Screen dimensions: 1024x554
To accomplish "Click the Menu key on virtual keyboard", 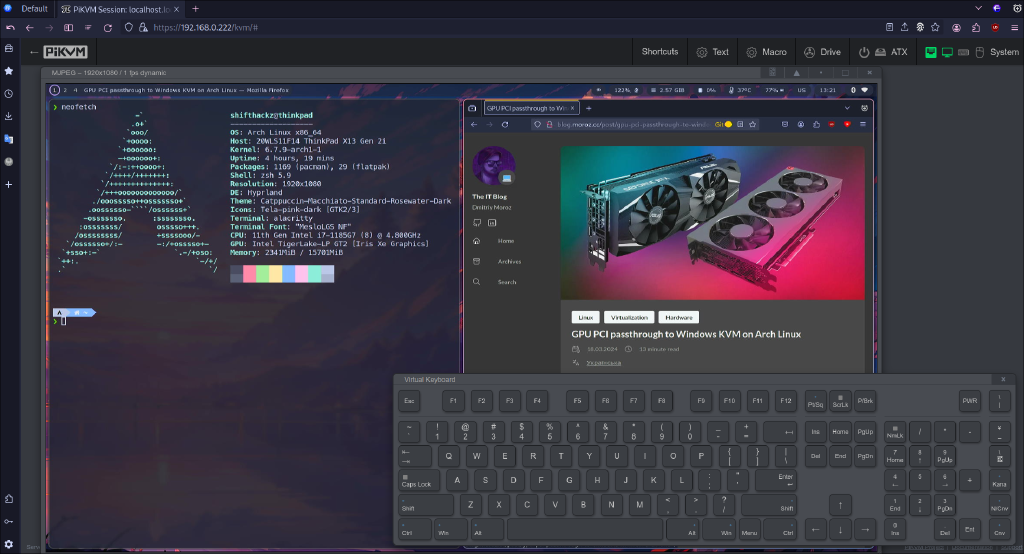I will tap(749, 529).
